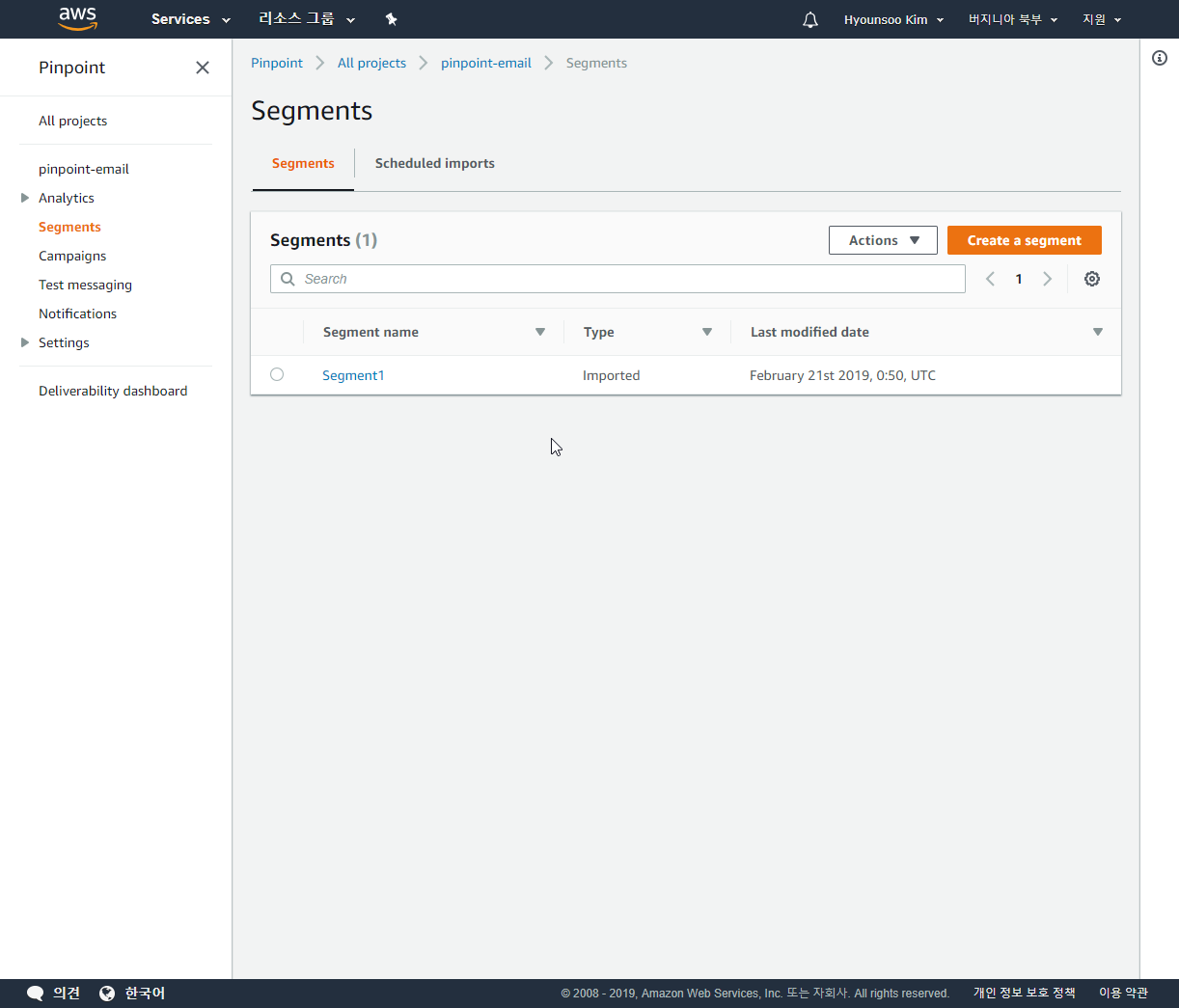Click the pin shortcut icon
1179x1008 pixels.
pyautogui.click(x=391, y=19)
